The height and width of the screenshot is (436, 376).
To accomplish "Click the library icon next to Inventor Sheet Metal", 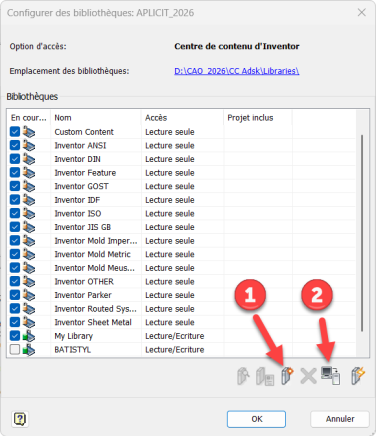I will (29, 322).
